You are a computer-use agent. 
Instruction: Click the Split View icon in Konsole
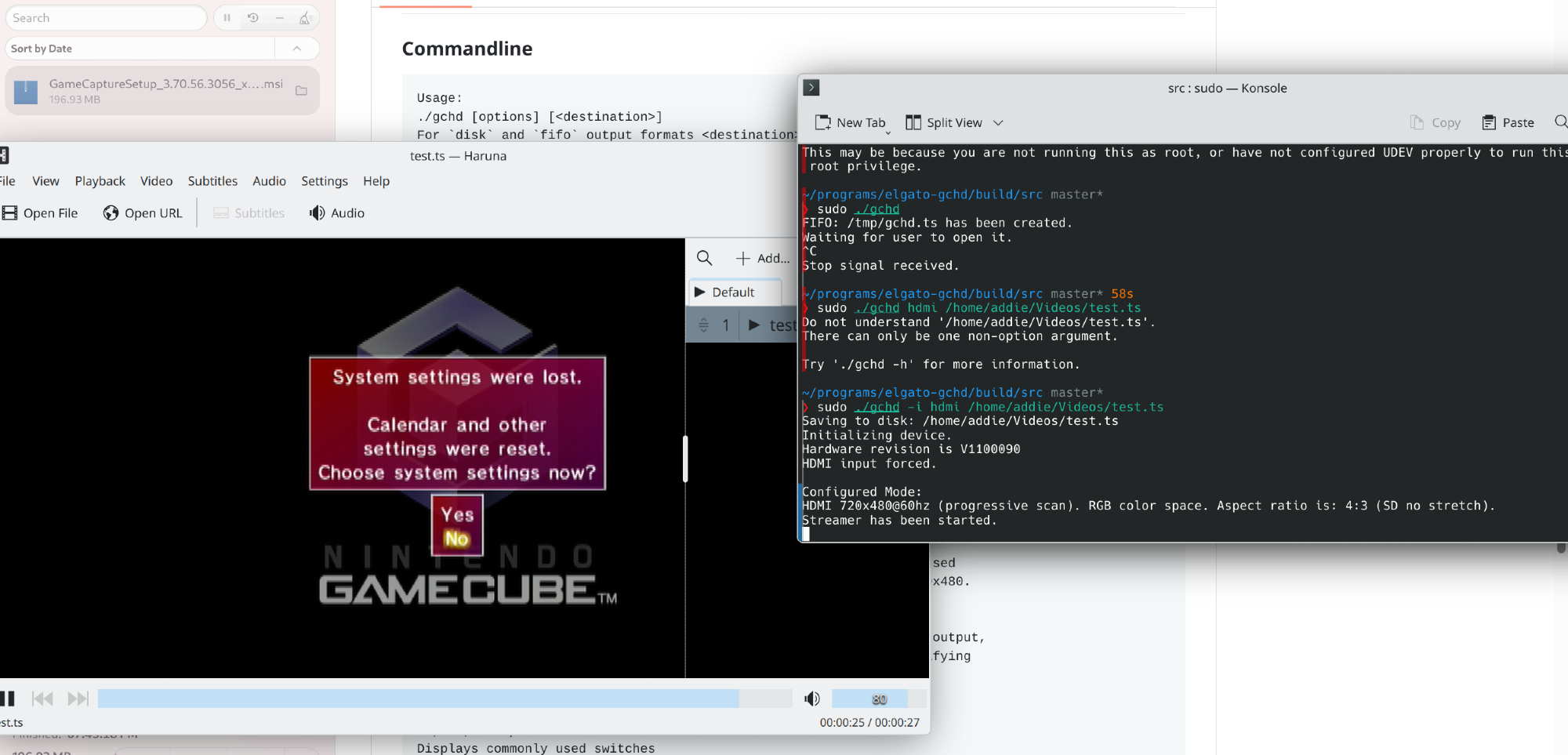pyautogui.click(x=913, y=122)
